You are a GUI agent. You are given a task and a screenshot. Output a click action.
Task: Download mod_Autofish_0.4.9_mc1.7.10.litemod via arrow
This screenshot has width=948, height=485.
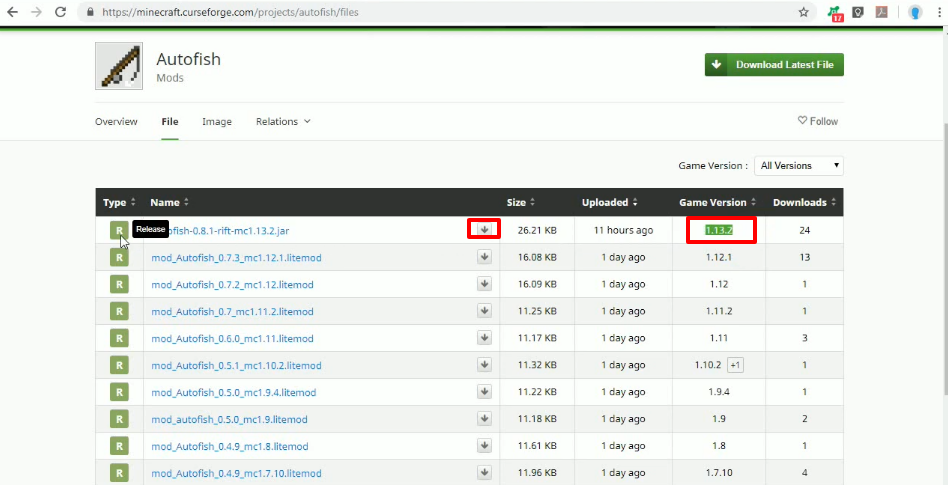[484, 472]
